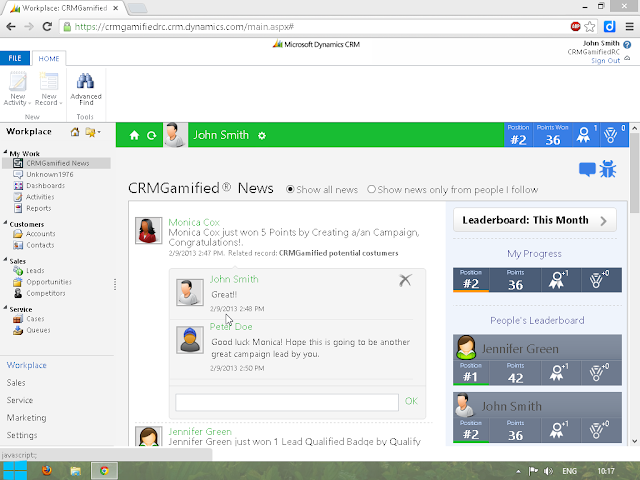Switch to the HOME ribbon tab
The height and width of the screenshot is (480, 640).
(49, 59)
